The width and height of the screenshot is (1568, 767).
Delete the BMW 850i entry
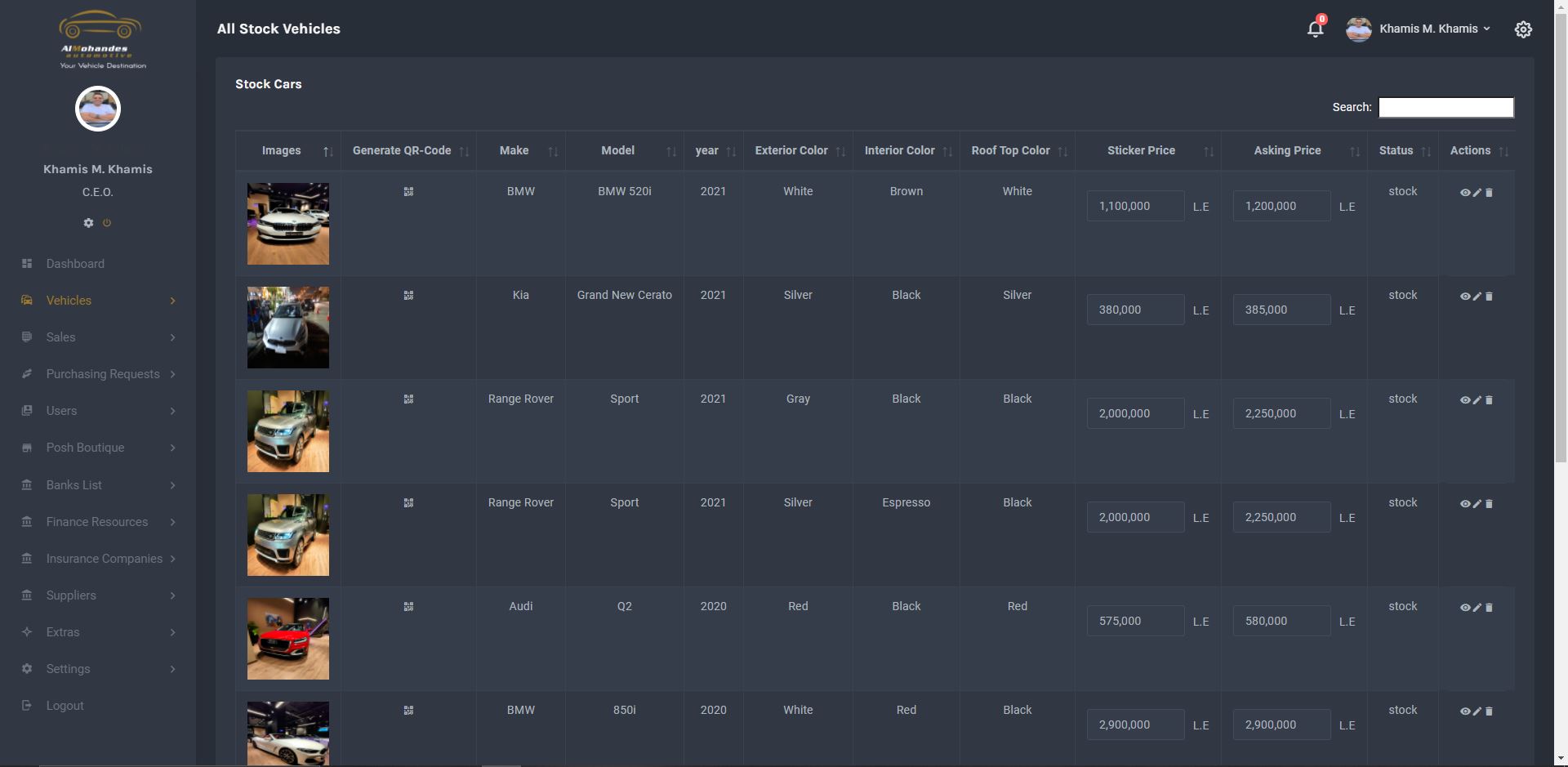[x=1489, y=711]
